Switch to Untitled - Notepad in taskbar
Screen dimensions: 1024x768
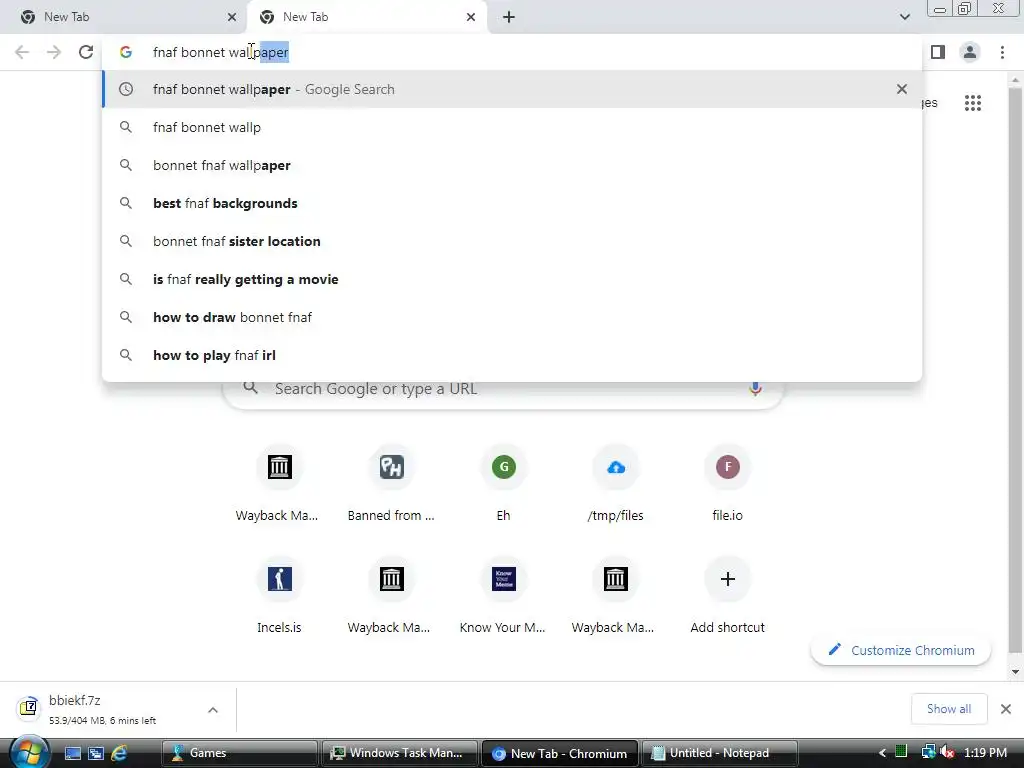click(x=718, y=753)
